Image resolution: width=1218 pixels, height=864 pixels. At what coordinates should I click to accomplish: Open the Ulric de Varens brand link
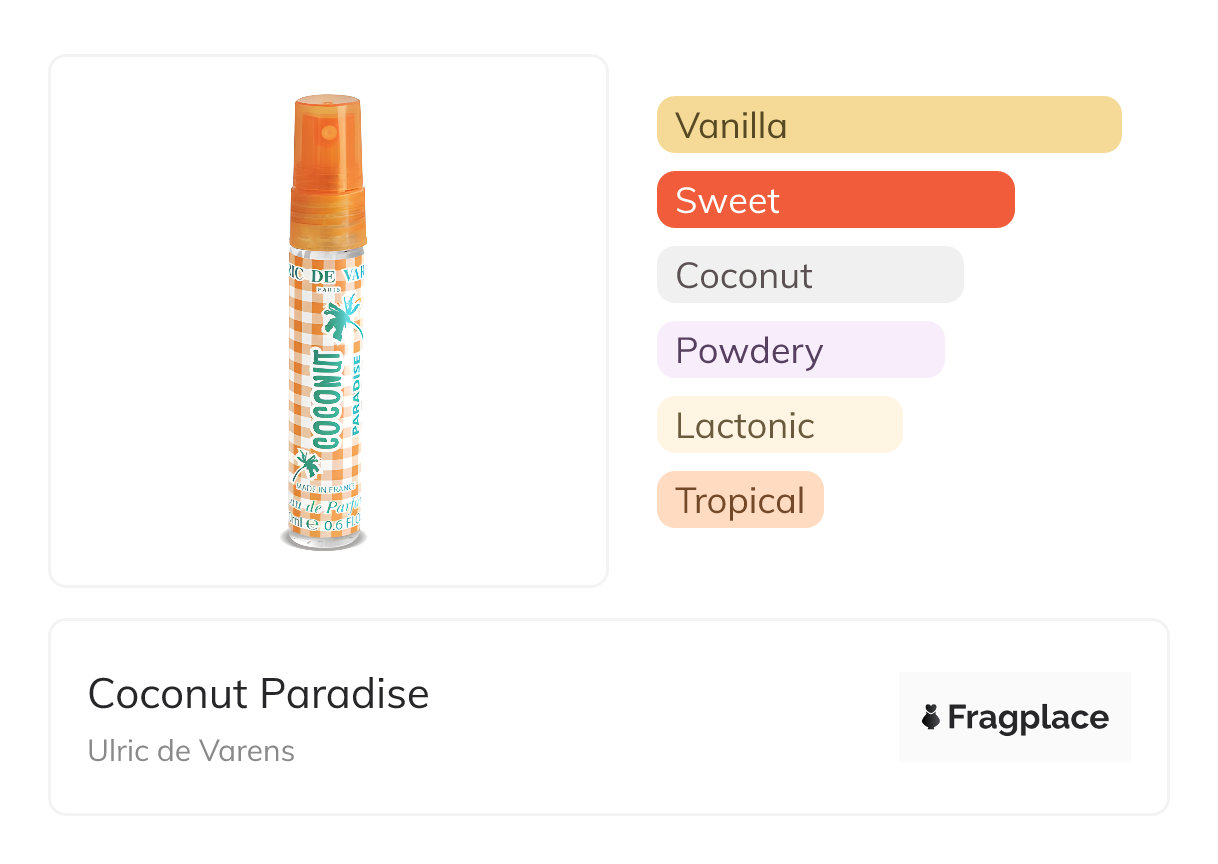pyautogui.click(x=191, y=751)
